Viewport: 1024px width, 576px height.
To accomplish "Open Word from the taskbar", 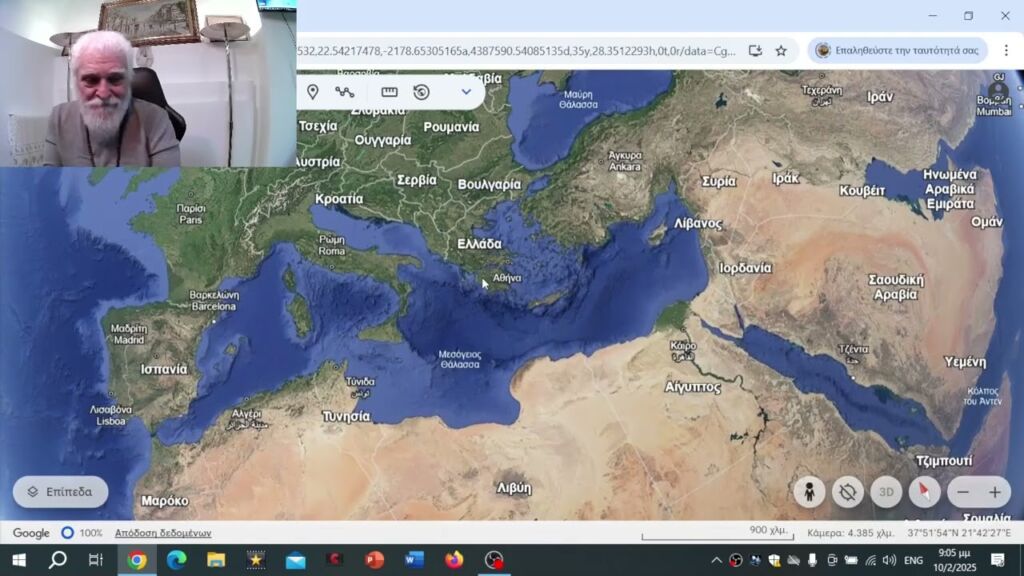I will click(414, 560).
